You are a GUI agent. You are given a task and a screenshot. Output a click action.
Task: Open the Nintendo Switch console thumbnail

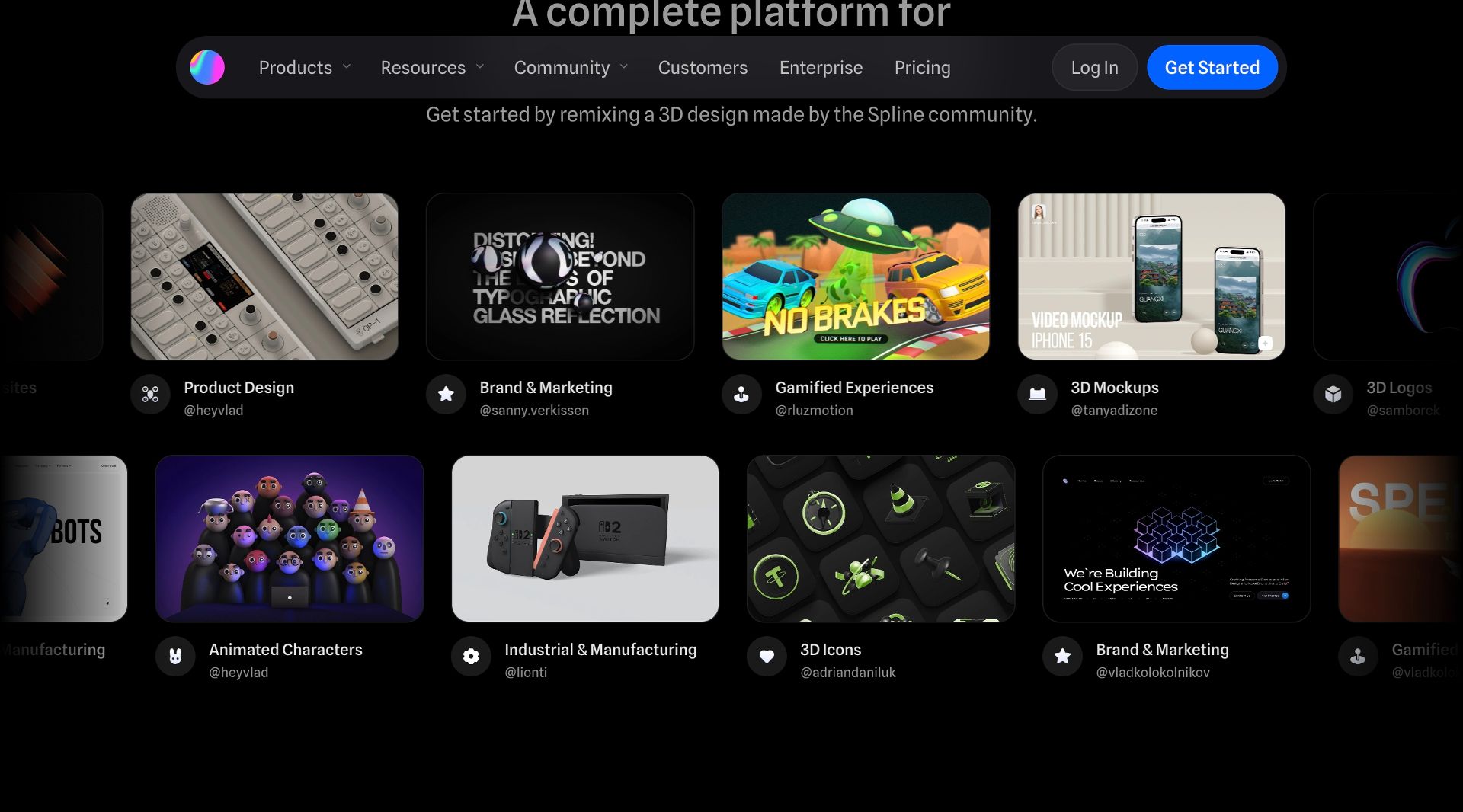(x=585, y=539)
